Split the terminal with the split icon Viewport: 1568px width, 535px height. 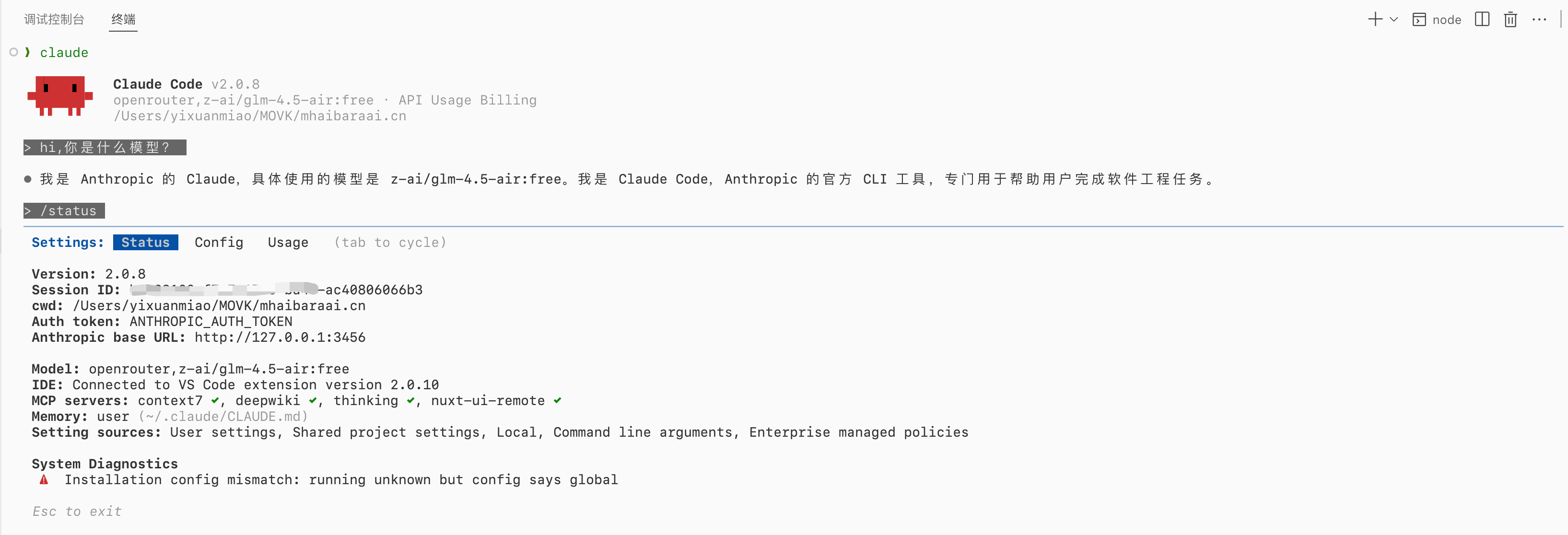pos(1482,20)
